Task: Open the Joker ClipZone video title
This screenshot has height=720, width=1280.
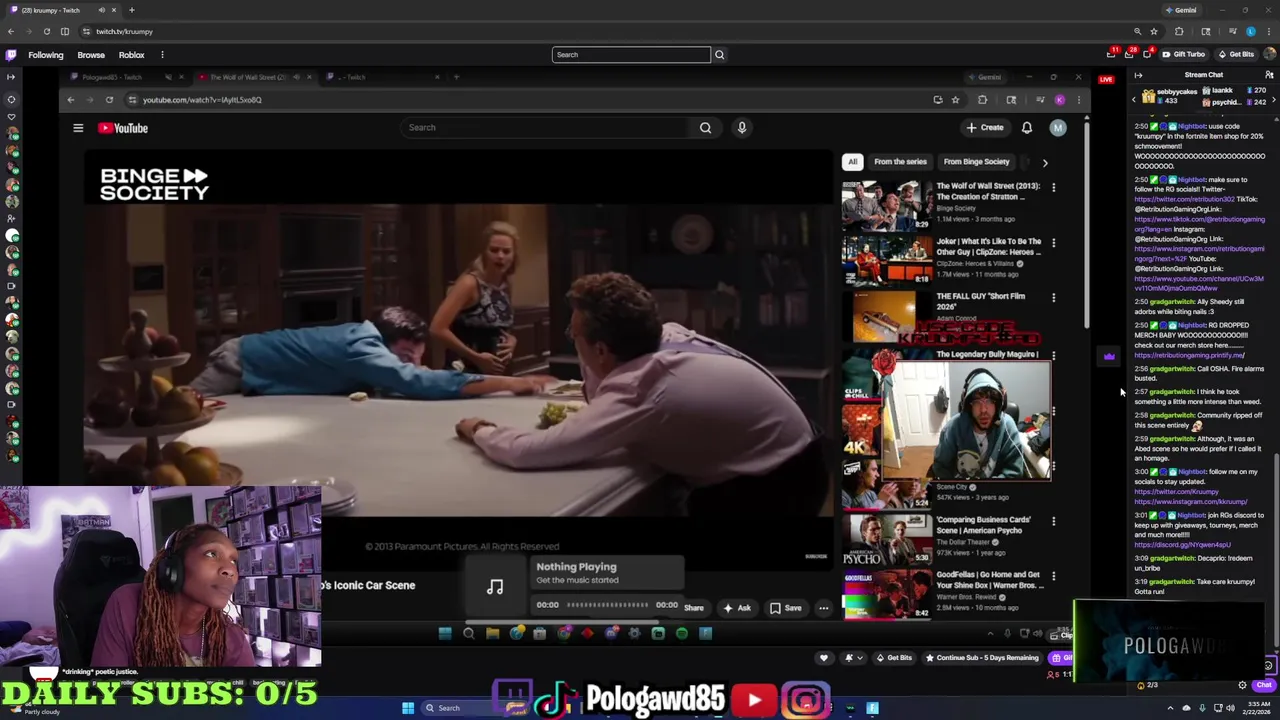Action: tap(988, 246)
